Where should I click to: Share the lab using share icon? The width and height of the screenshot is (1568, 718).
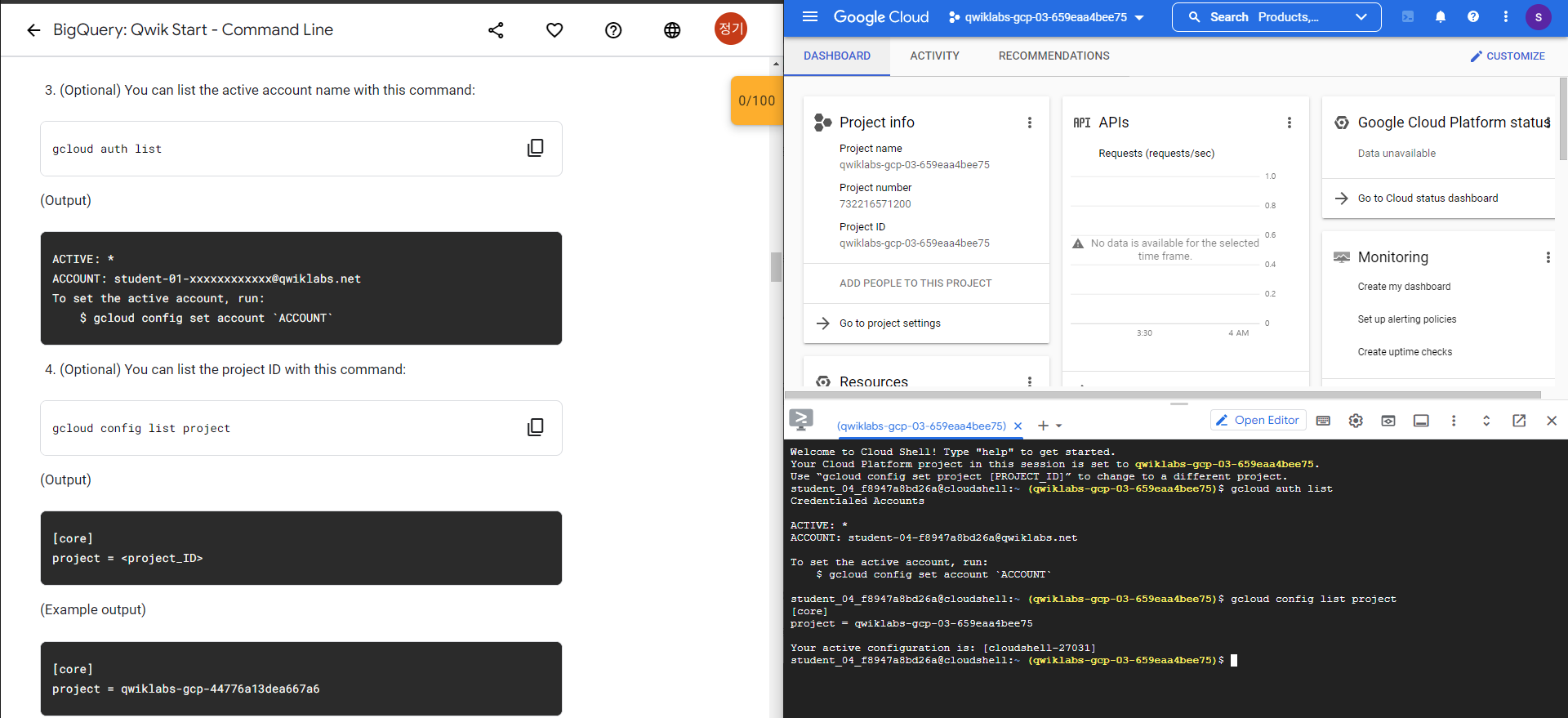tap(496, 30)
